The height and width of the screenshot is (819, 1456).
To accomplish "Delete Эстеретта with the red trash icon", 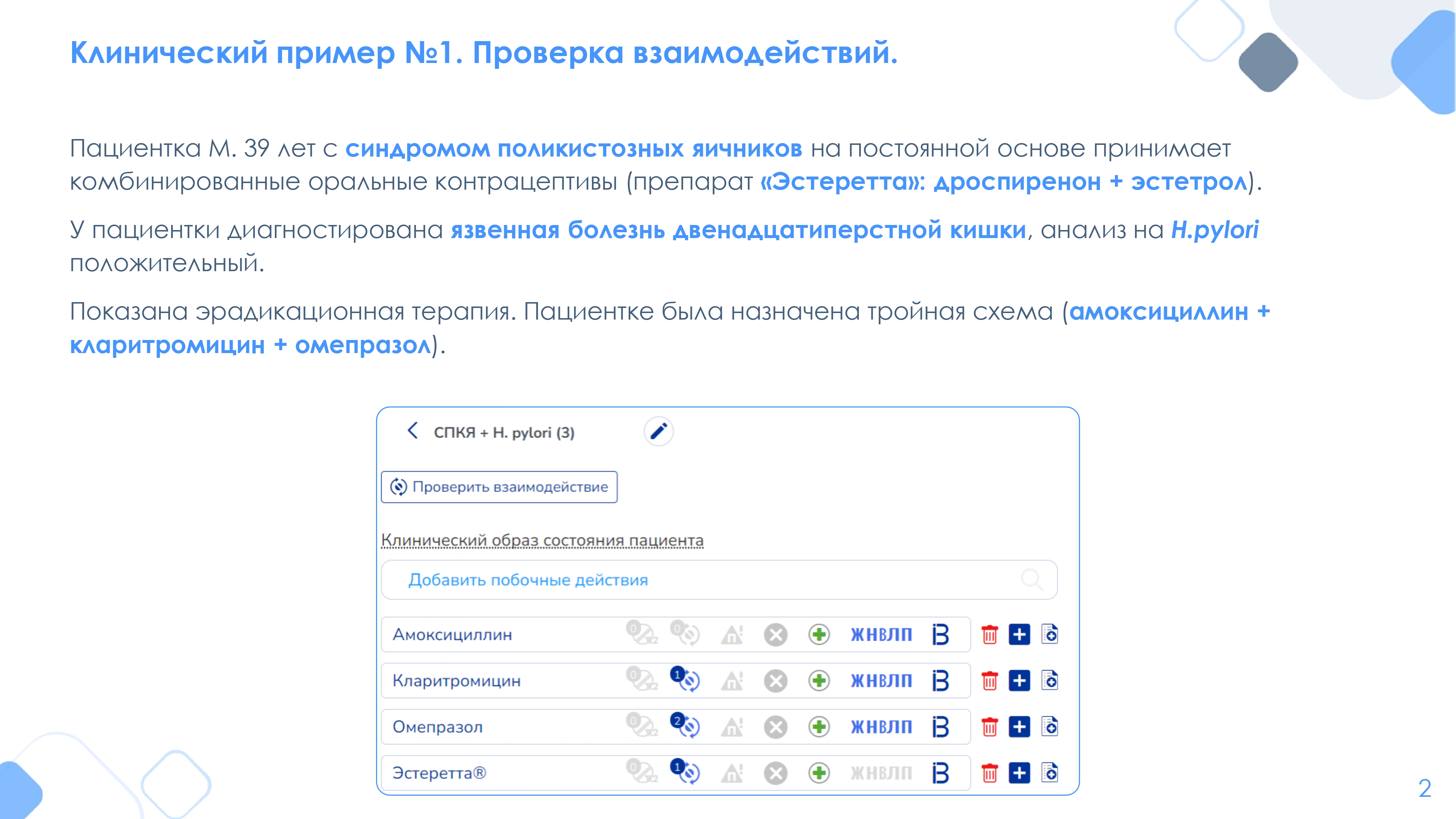I will tap(989, 773).
